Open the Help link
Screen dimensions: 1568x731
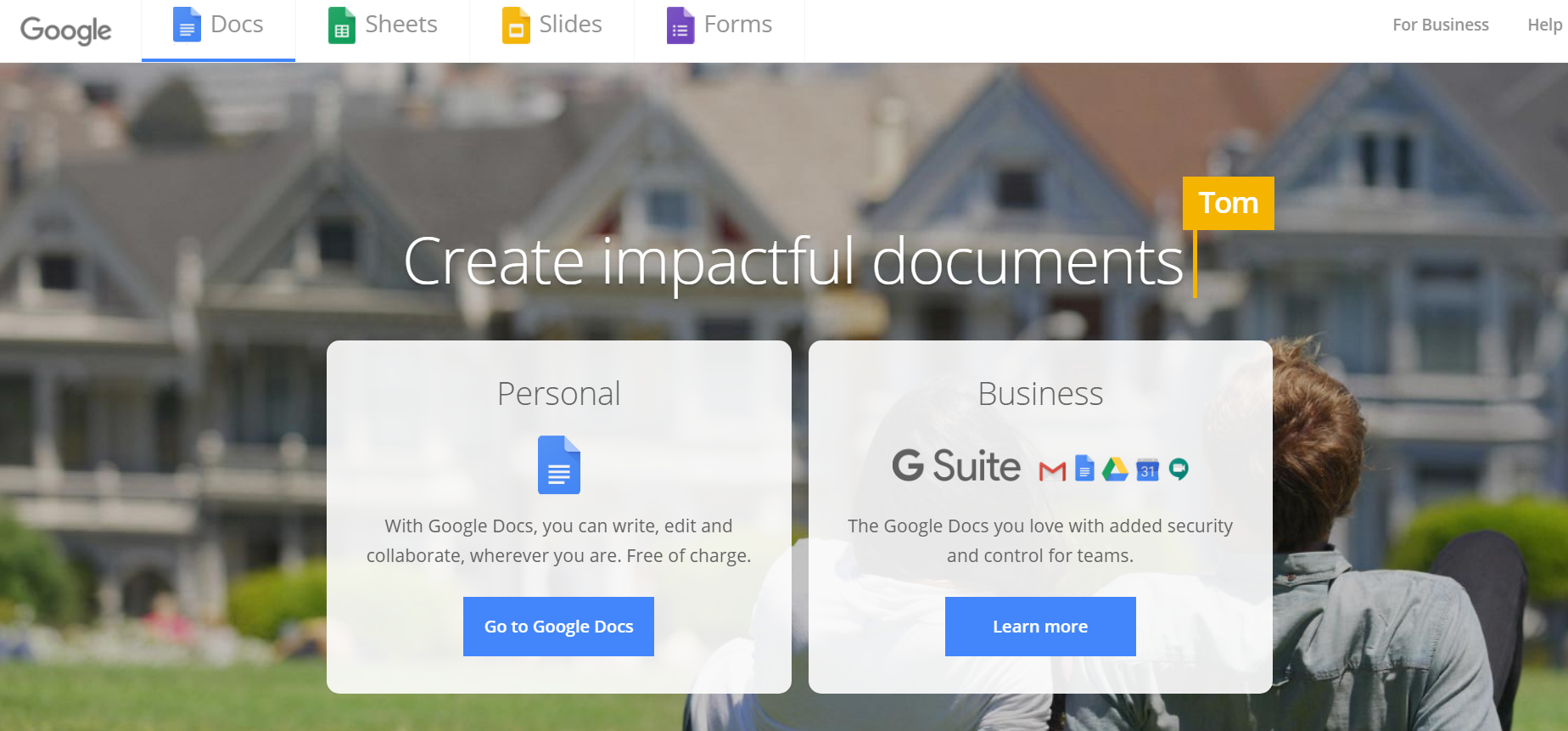click(x=1544, y=25)
